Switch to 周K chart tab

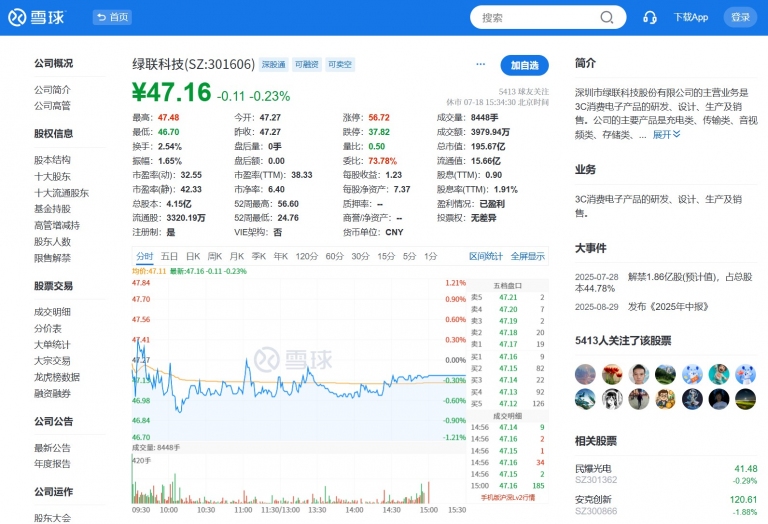pos(215,256)
